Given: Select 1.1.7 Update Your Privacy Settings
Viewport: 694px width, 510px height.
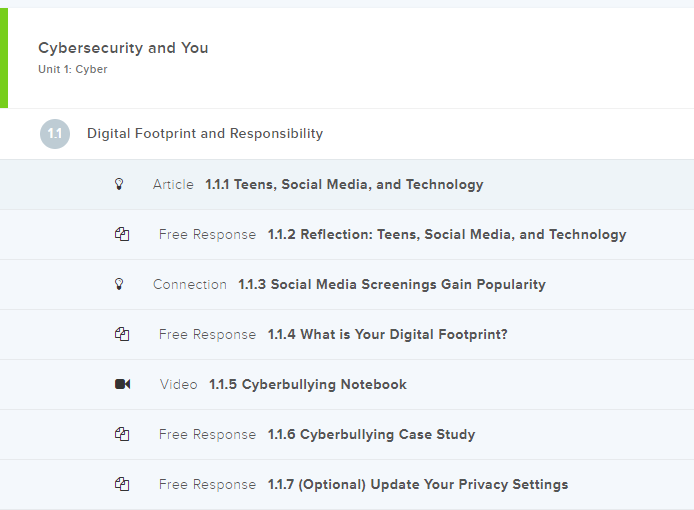Looking at the screenshot, I should [418, 484].
